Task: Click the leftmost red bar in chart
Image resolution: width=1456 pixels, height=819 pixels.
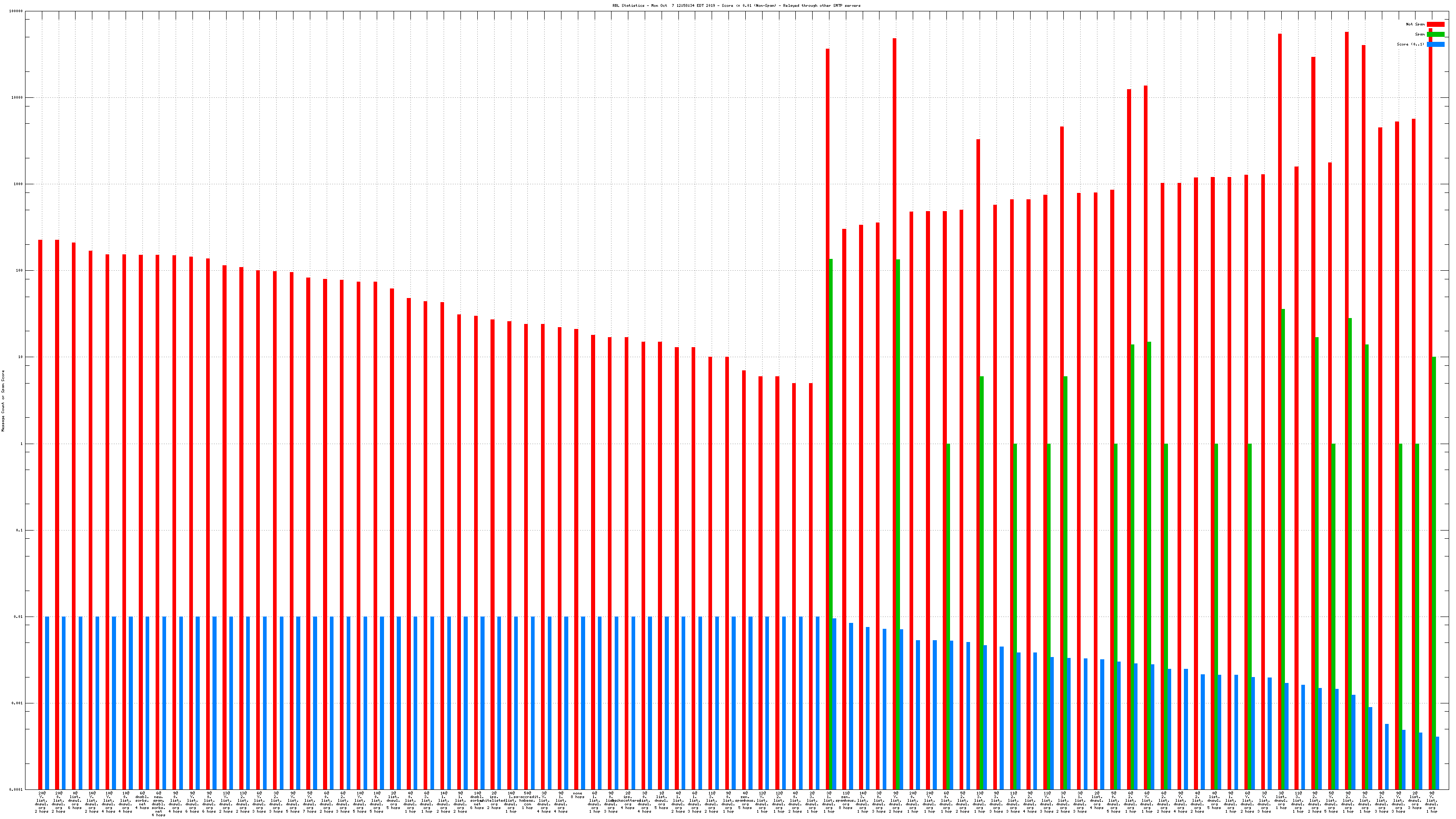Action: click(40, 509)
